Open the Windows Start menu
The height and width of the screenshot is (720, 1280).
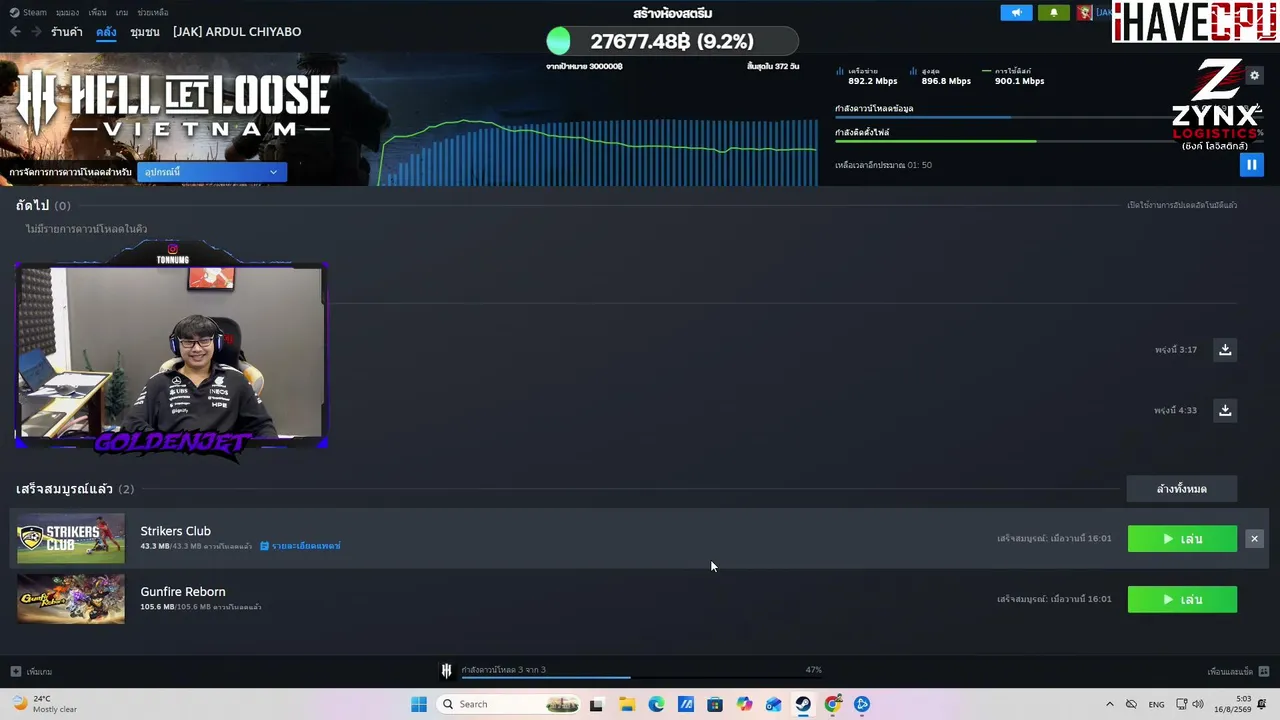tap(419, 704)
